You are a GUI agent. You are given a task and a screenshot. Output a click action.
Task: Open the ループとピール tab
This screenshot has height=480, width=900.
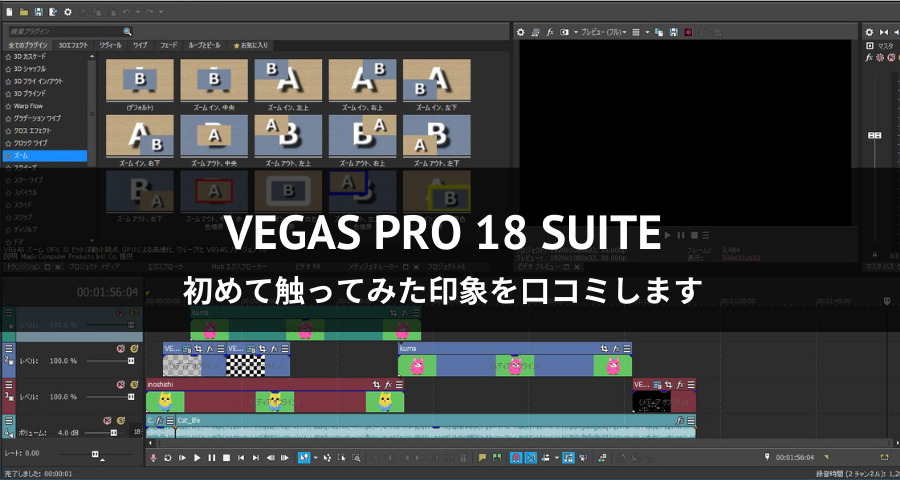[x=204, y=45]
